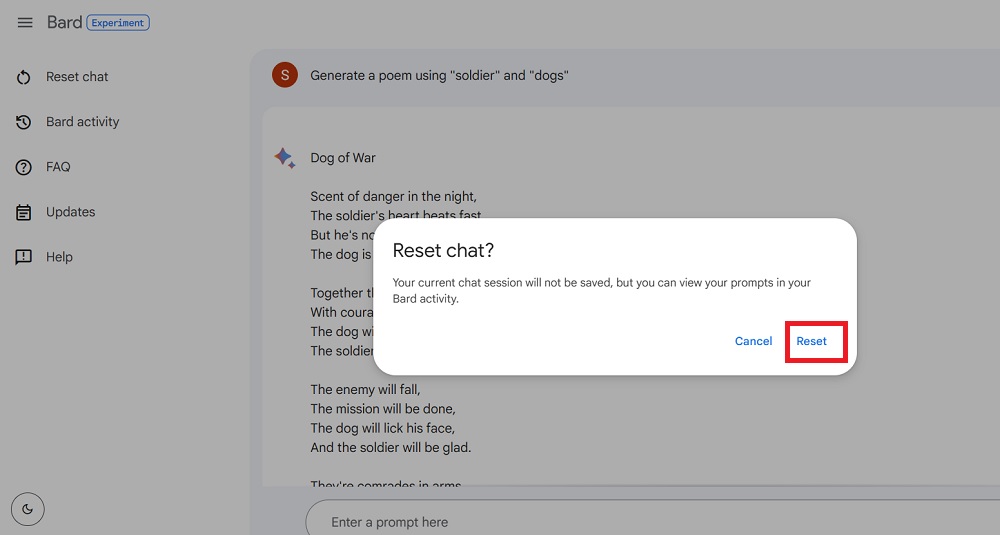Click the Bard activity history icon
Image resolution: width=1000 pixels, height=535 pixels.
(24, 122)
